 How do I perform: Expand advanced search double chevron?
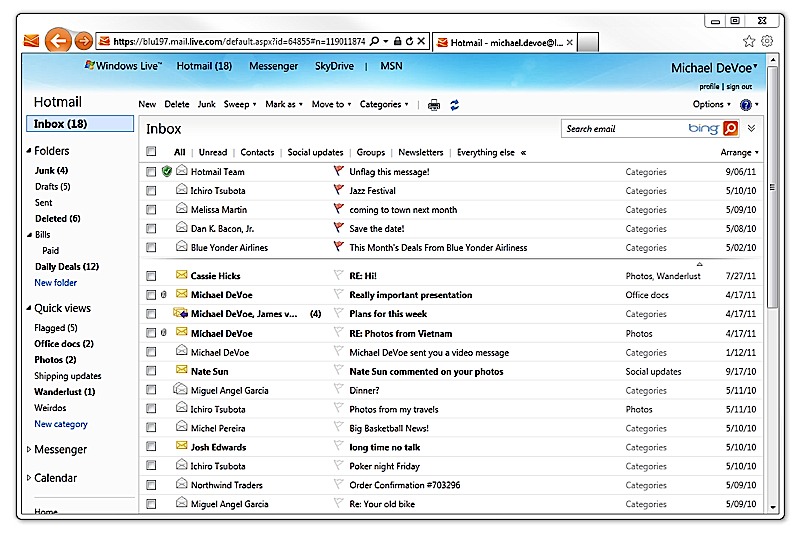(752, 128)
